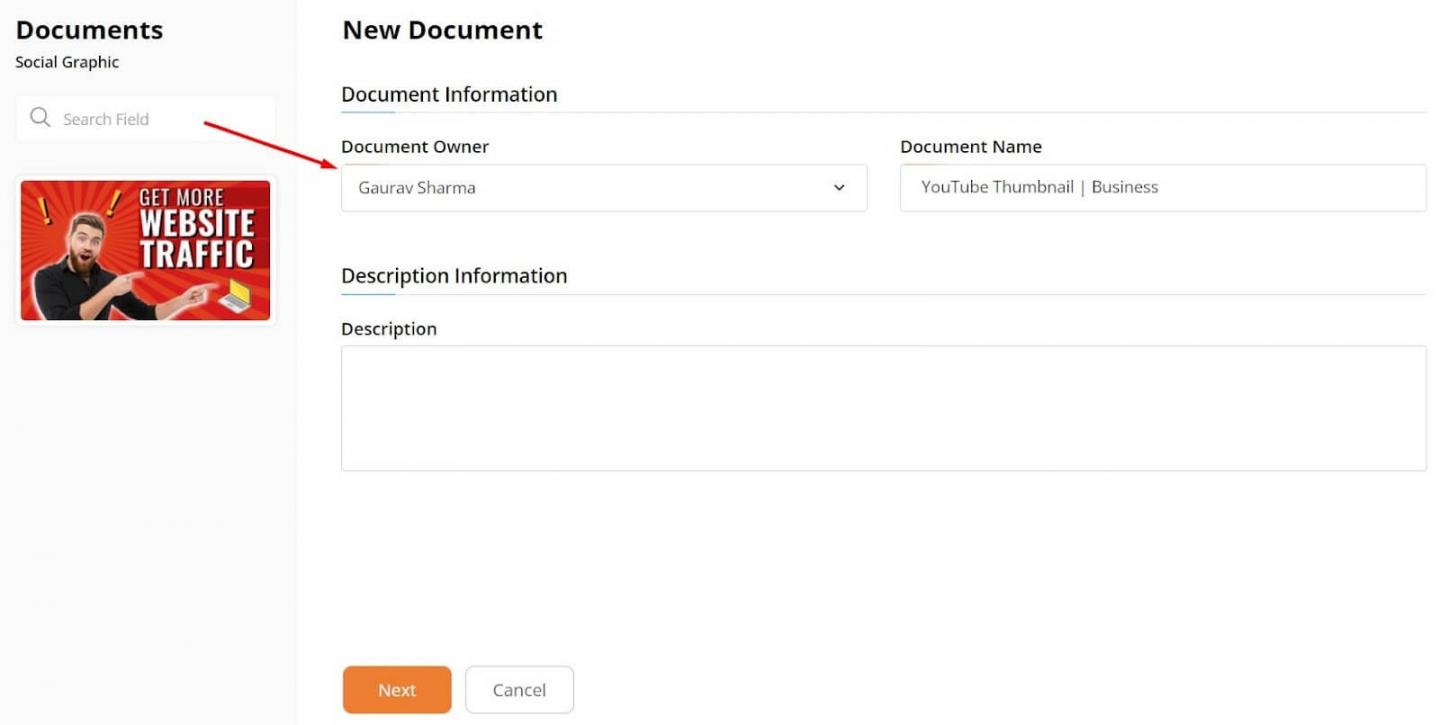Click the New Document page title
The height and width of the screenshot is (725, 1440).
click(x=442, y=30)
